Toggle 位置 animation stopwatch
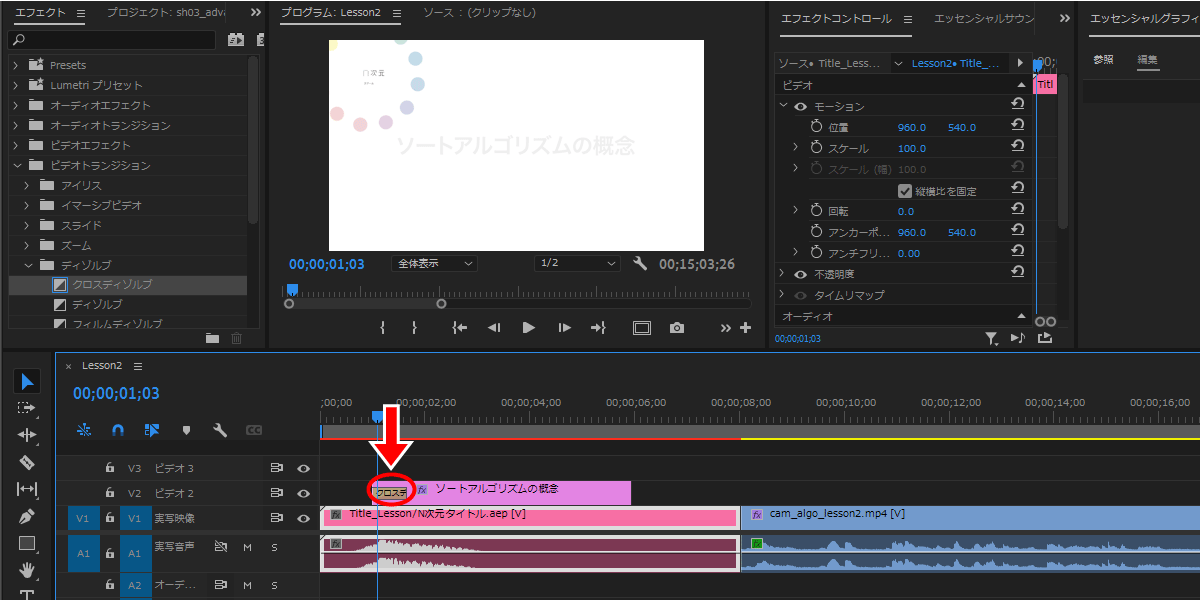 coord(816,127)
